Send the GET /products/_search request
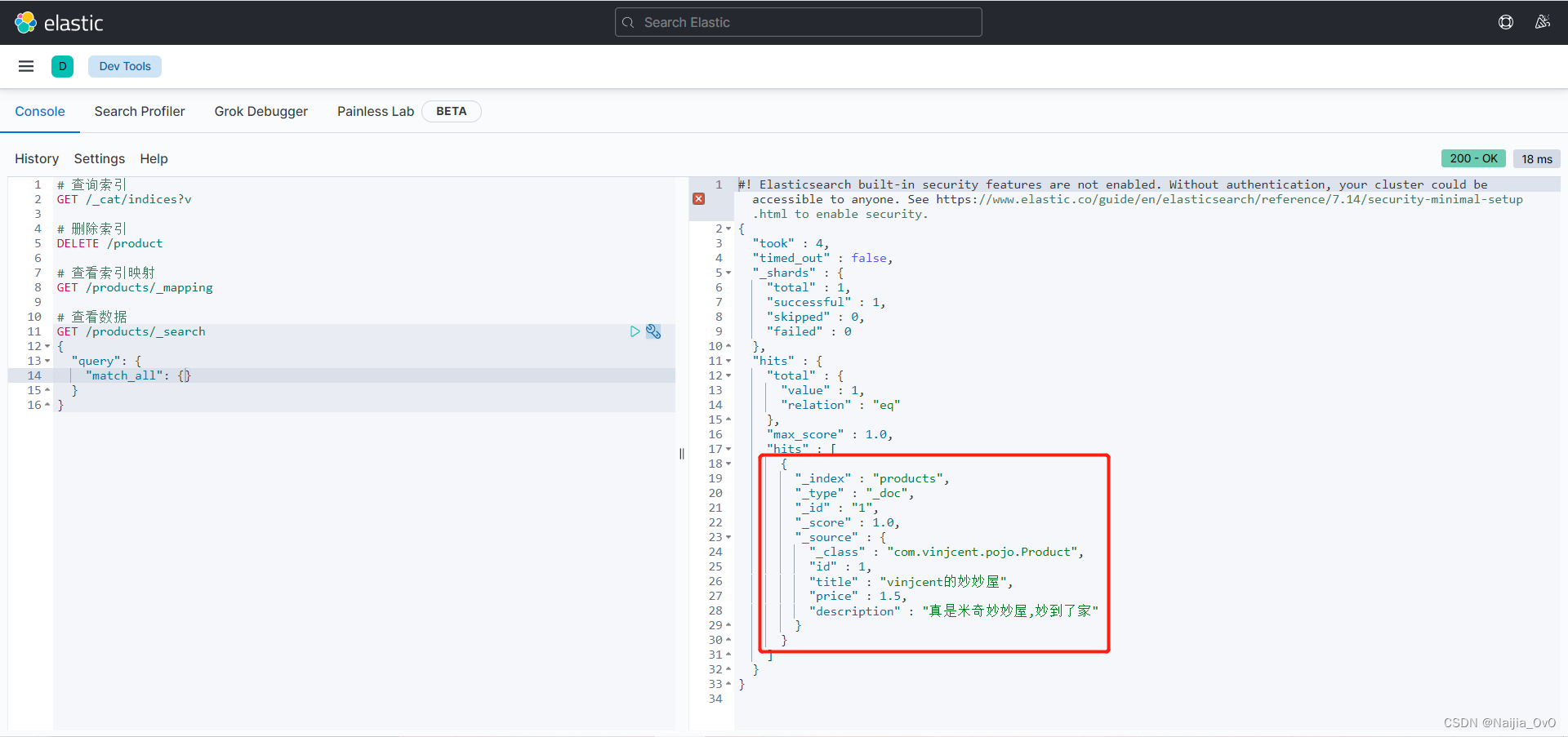 pos(635,331)
